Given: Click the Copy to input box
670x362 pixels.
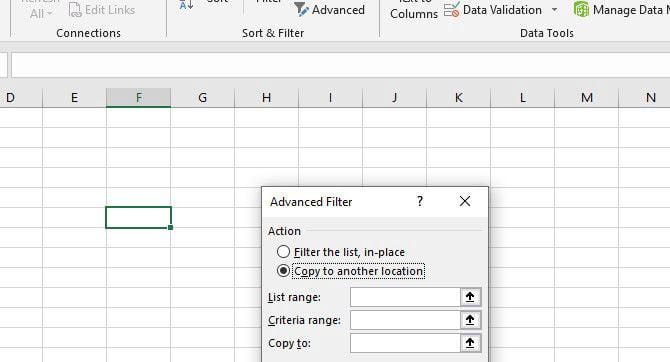Looking at the screenshot, I should (x=405, y=343).
